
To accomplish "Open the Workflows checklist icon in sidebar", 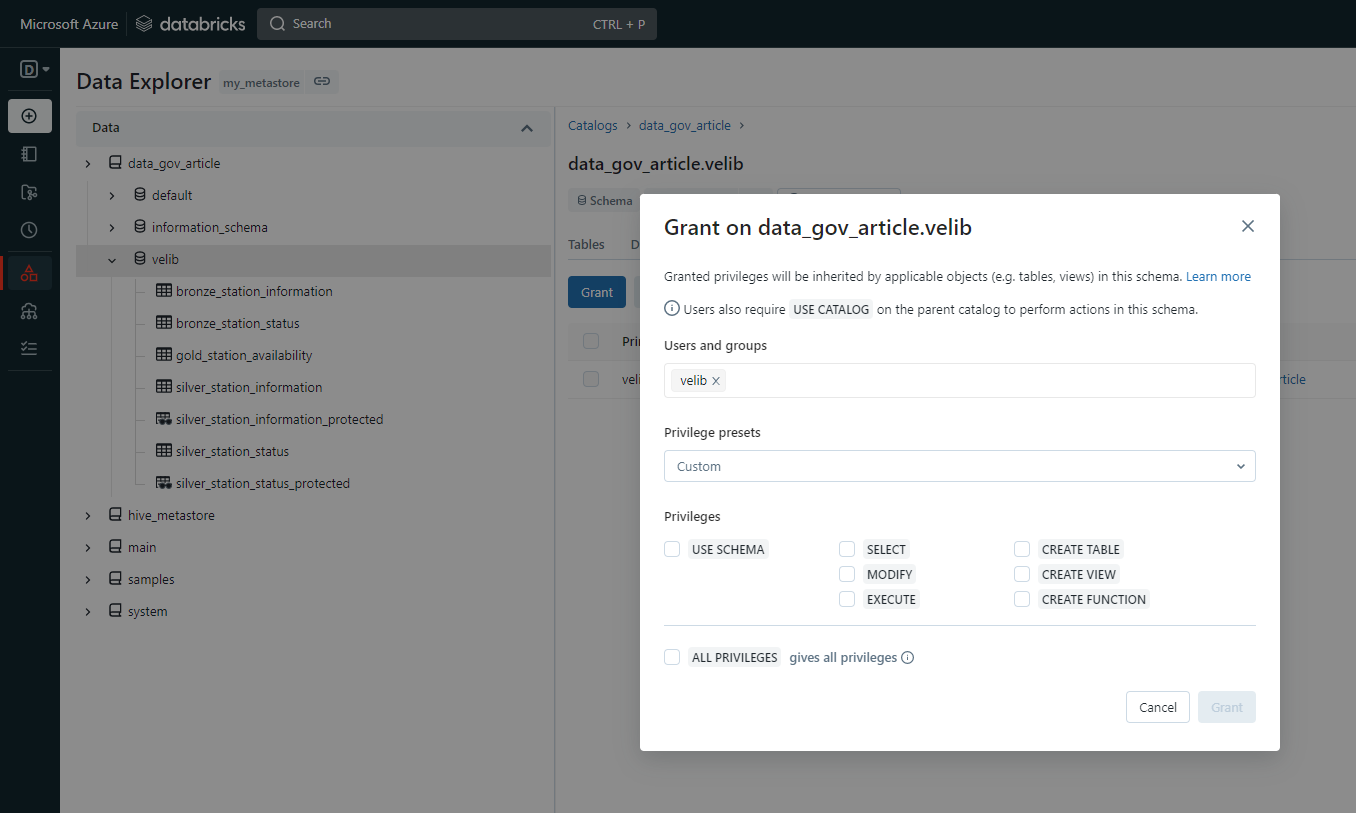I will (29, 348).
